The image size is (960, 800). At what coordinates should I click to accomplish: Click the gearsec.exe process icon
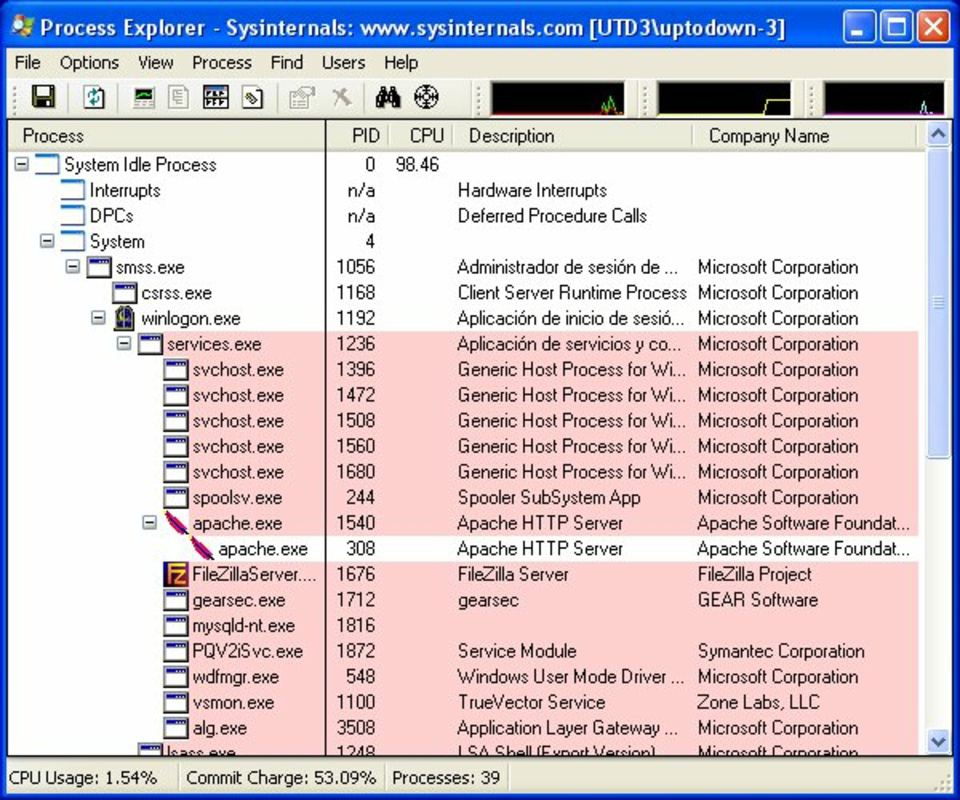(x=176, y=600)
